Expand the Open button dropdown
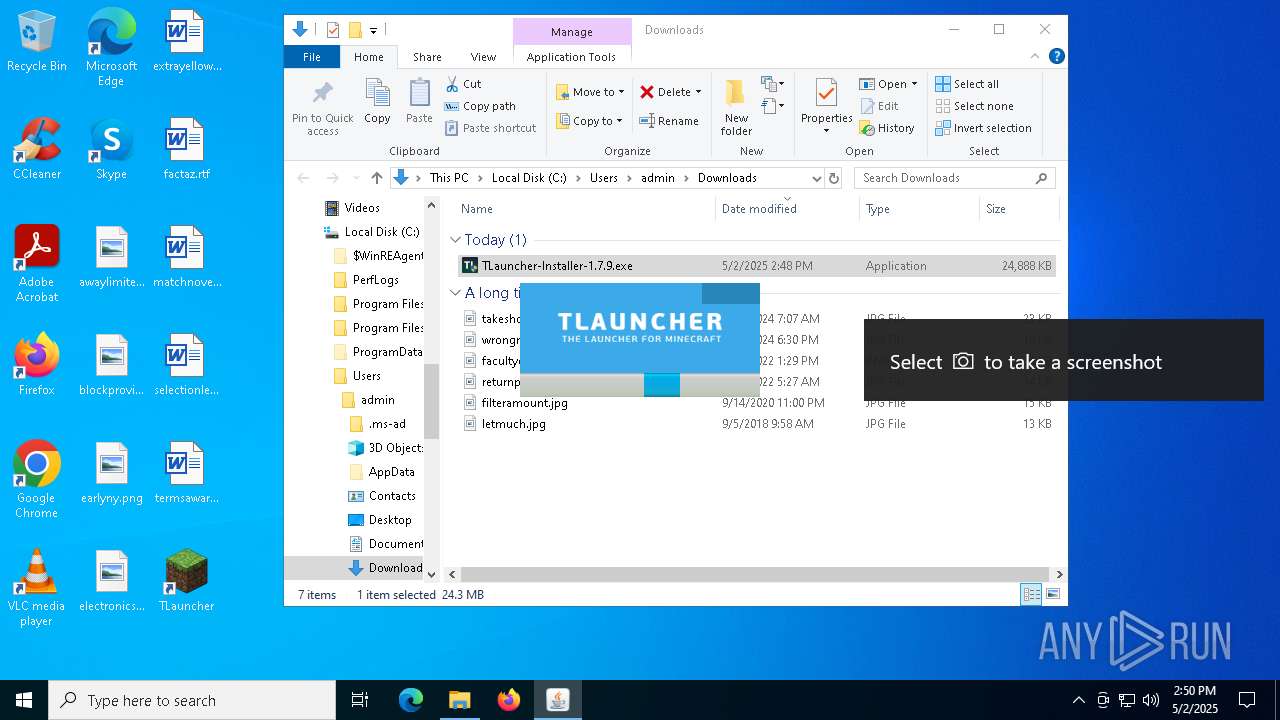 [914, 84]
